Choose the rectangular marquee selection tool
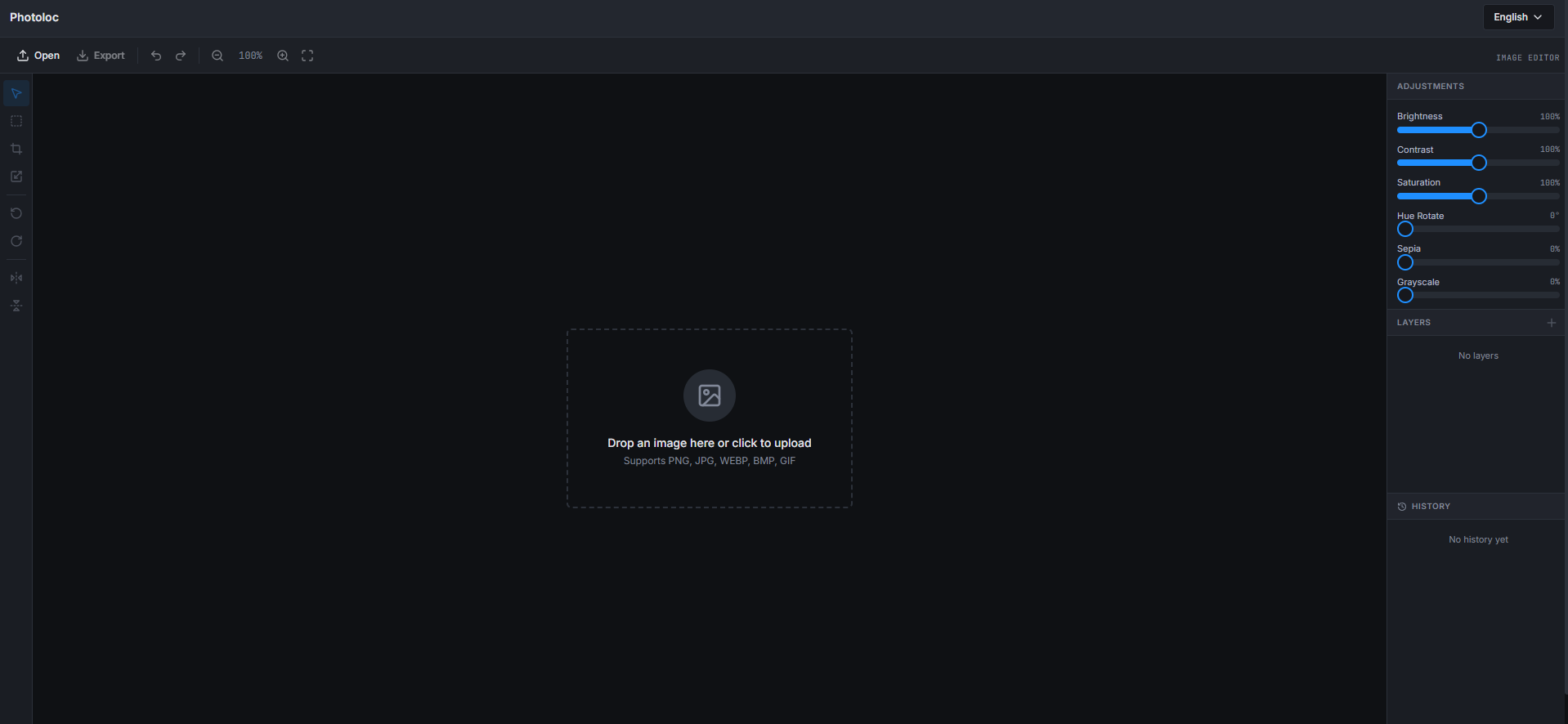The image size is (1568, 724). click(x=16, y=121)
